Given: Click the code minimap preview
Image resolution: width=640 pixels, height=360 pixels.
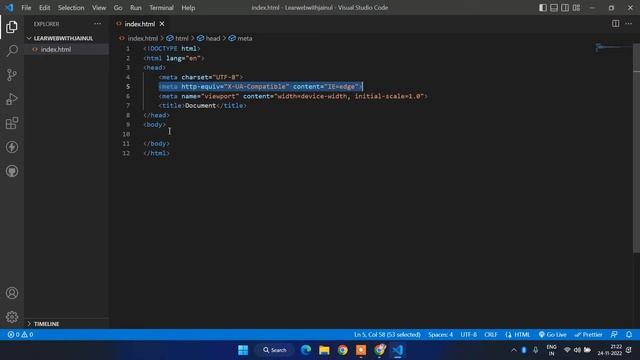Looking at the screenshot, I should point(612,47).
